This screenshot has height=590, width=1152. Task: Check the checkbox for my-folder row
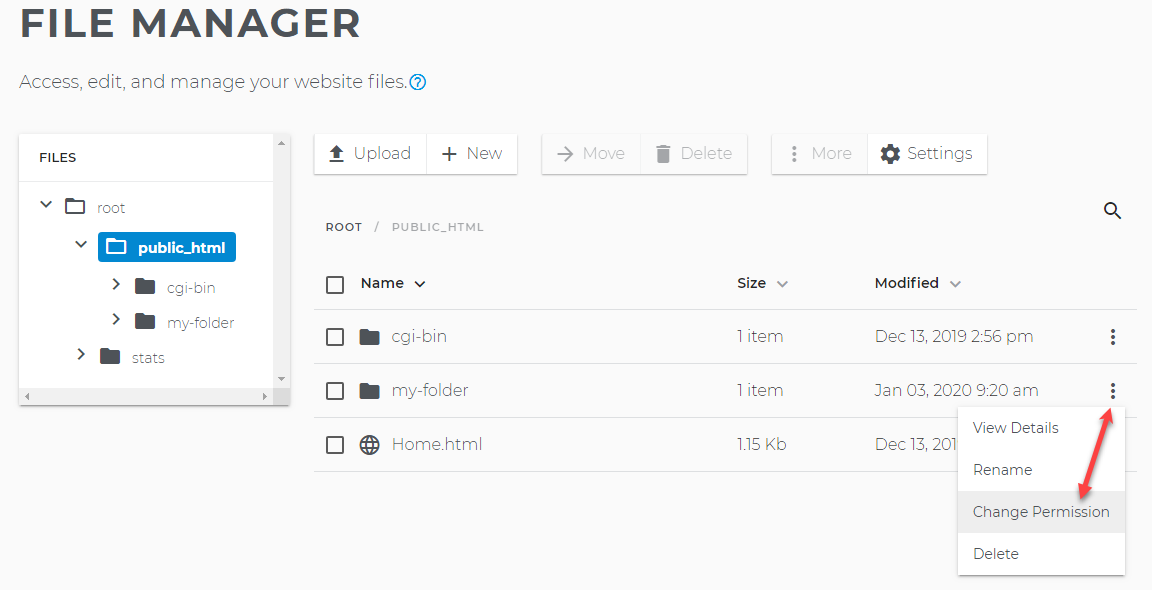click(335, 390)
